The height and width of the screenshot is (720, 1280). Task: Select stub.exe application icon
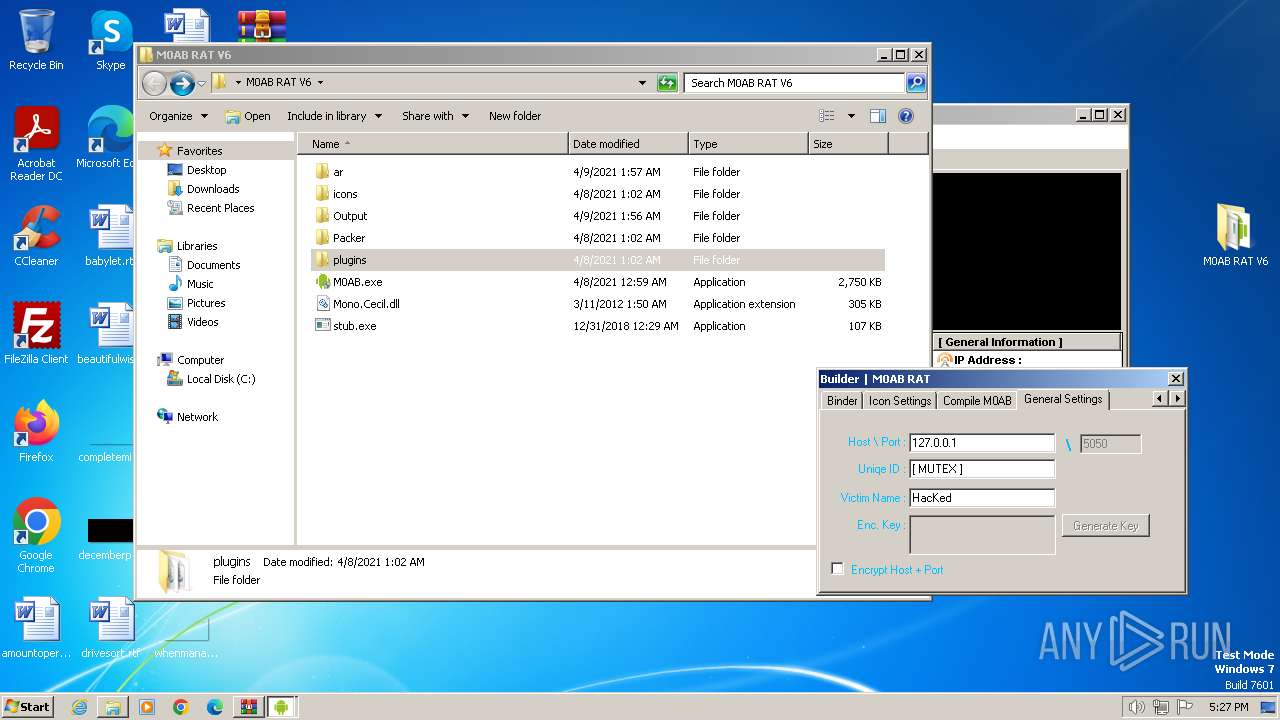pos(322,326)
